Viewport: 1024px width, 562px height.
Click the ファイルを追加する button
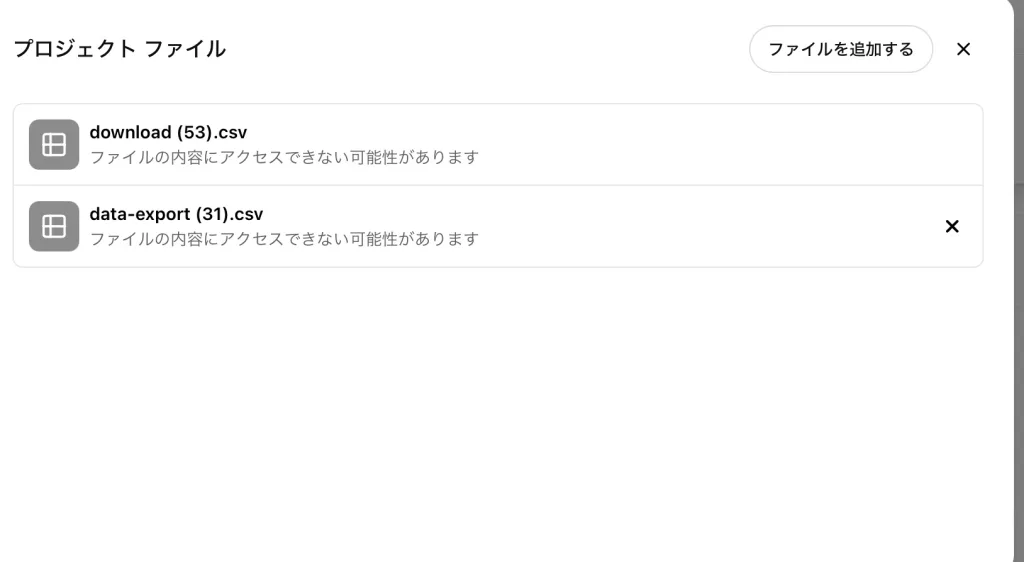tap(840, 49)
